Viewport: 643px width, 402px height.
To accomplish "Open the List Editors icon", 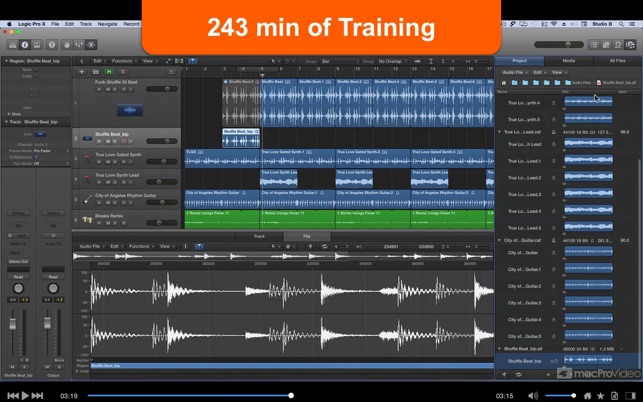I will click(x=594, y=45).
